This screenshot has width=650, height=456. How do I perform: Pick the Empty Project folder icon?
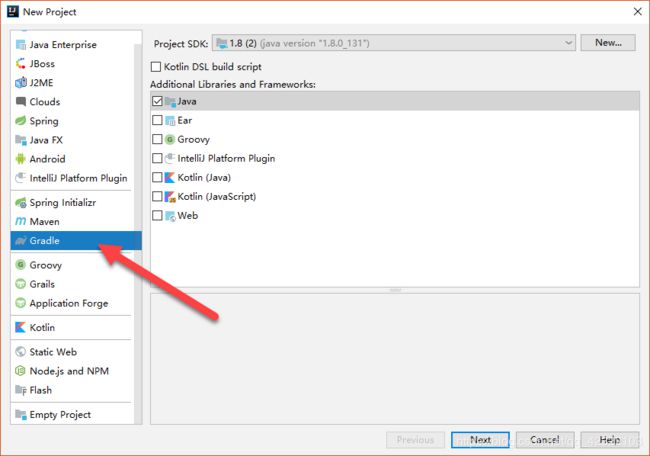pyautogui.click(x=21, y=414)
